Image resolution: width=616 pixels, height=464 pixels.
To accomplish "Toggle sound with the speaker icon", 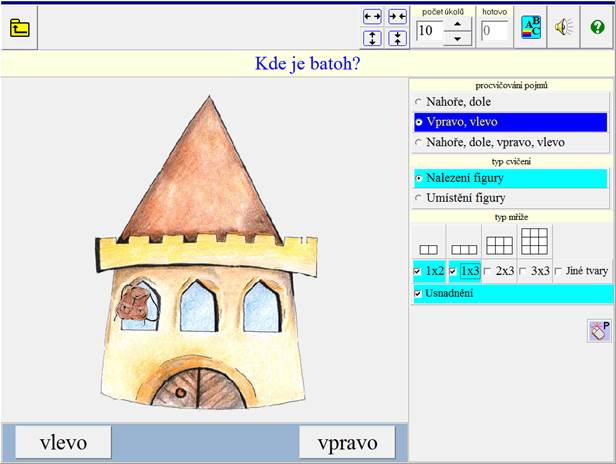I will [564, 28].
